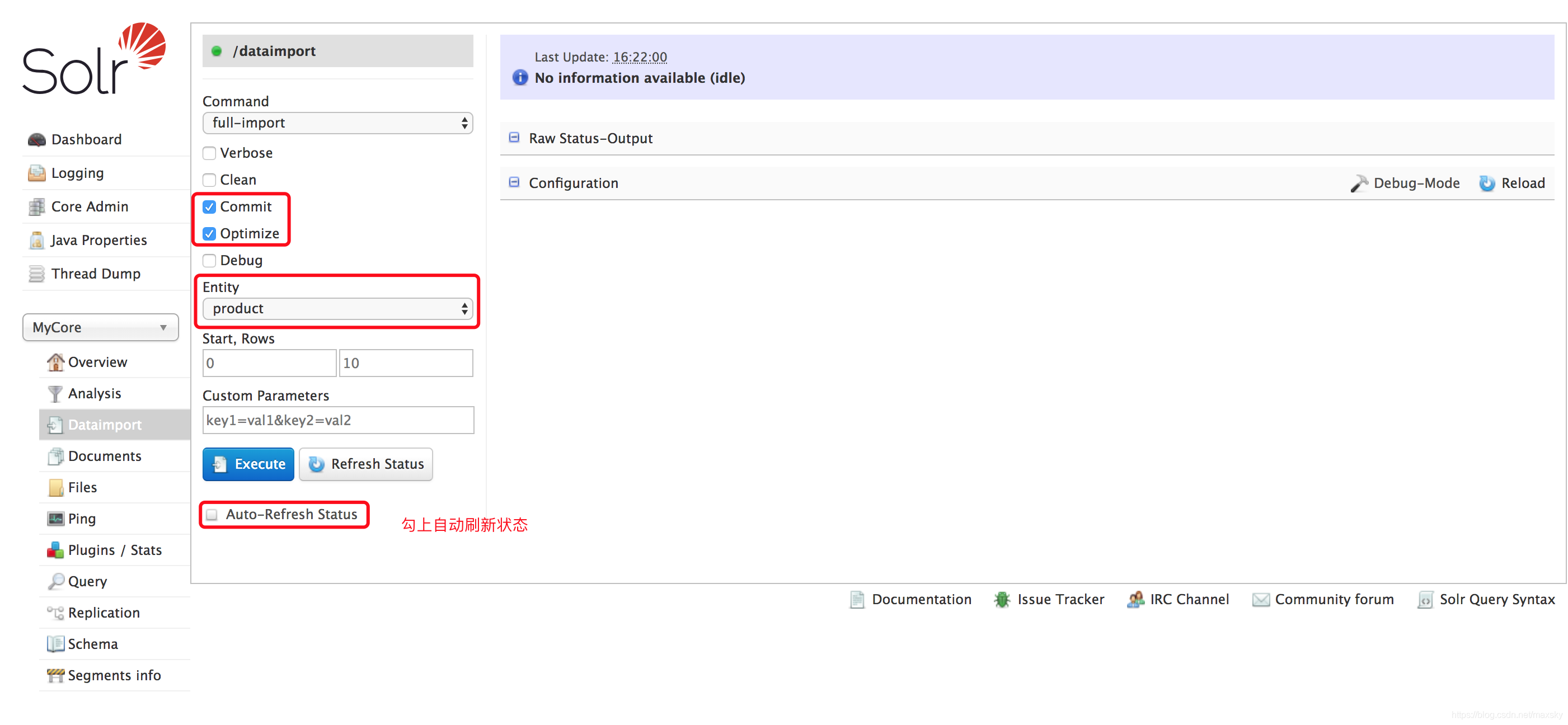Open the MyCore core selector
The image size is (1568, 725).
click(100, 327)
